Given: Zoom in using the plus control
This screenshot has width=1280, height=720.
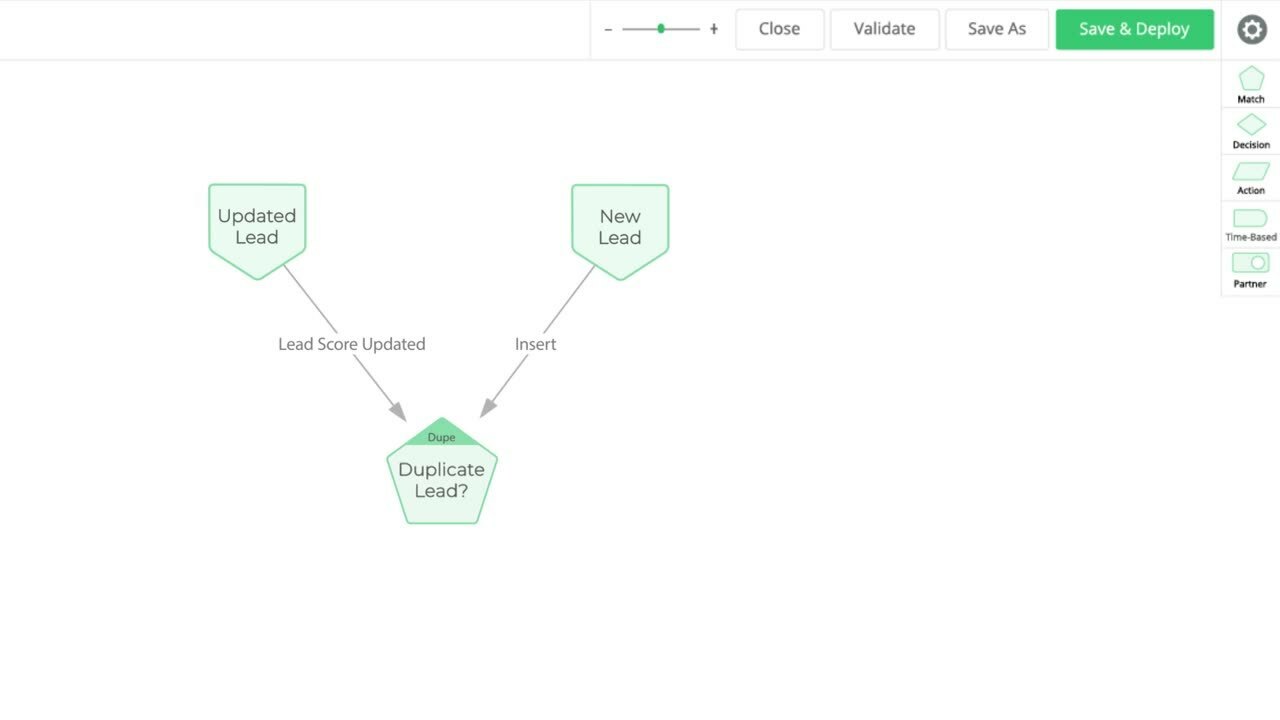Looking at the screenshot, I should point(713,29).
